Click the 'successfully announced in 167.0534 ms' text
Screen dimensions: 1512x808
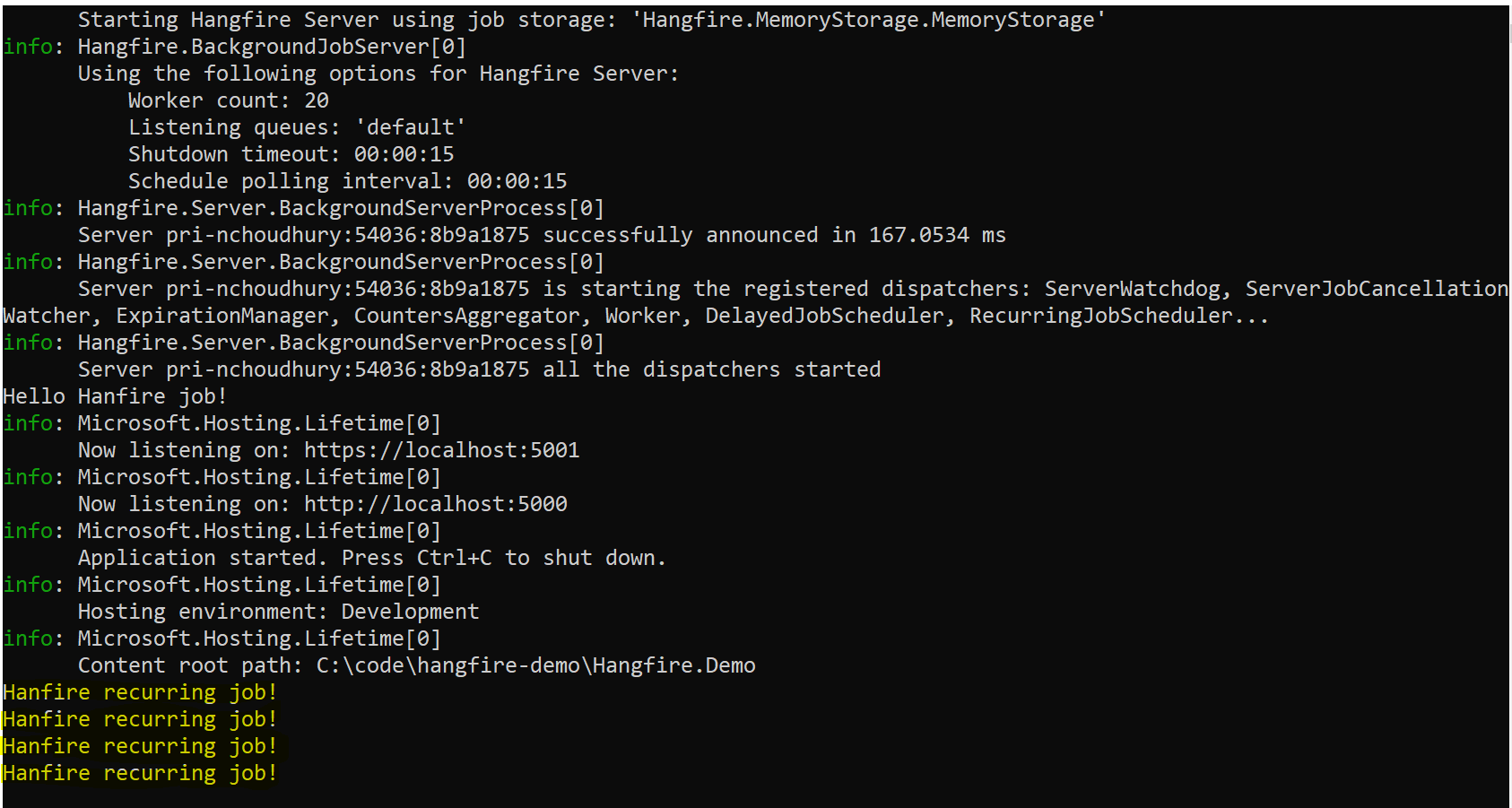[x=774, y=235]
